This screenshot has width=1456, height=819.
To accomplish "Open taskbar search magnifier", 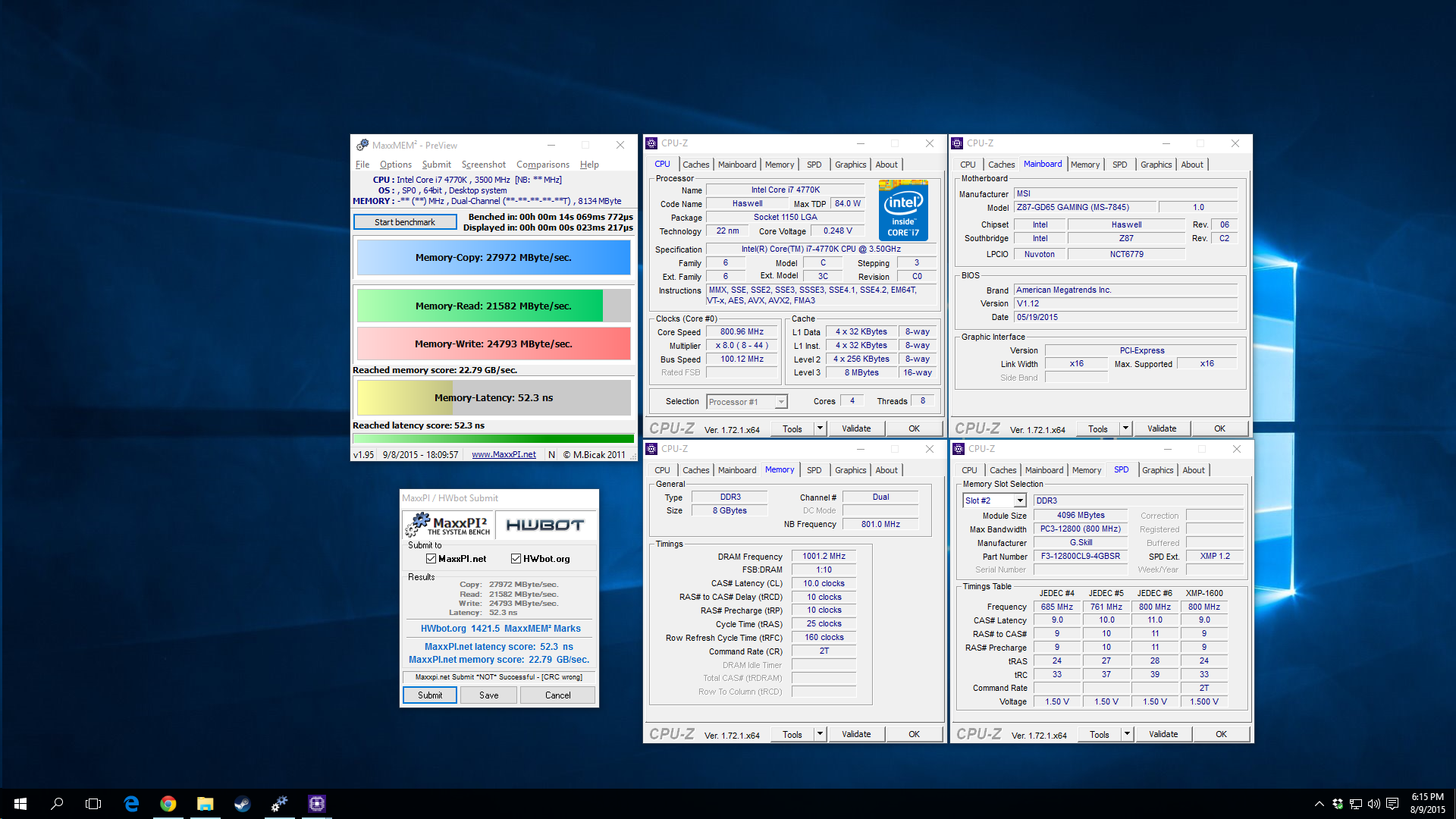I will coord(57,804).
